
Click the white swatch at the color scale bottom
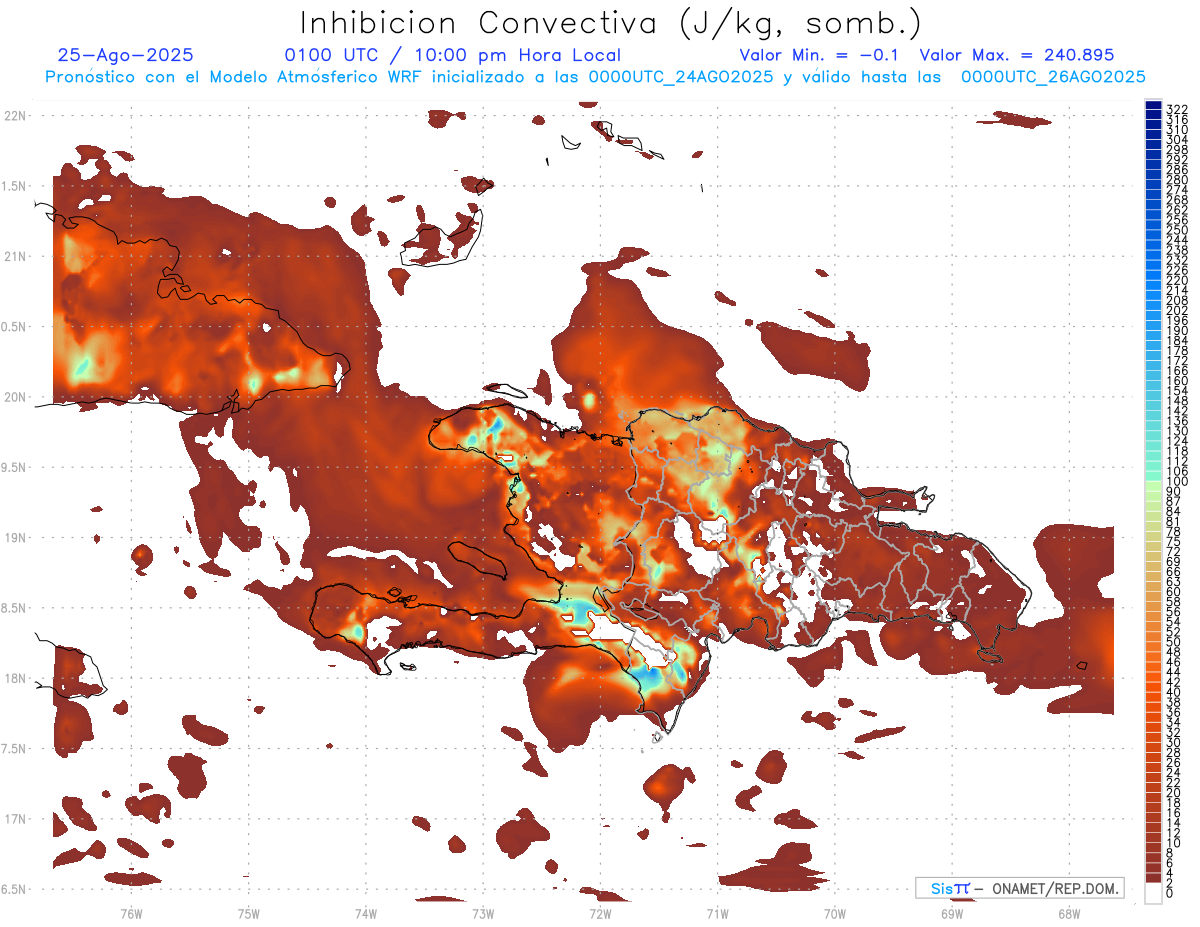pos(1153,893)
